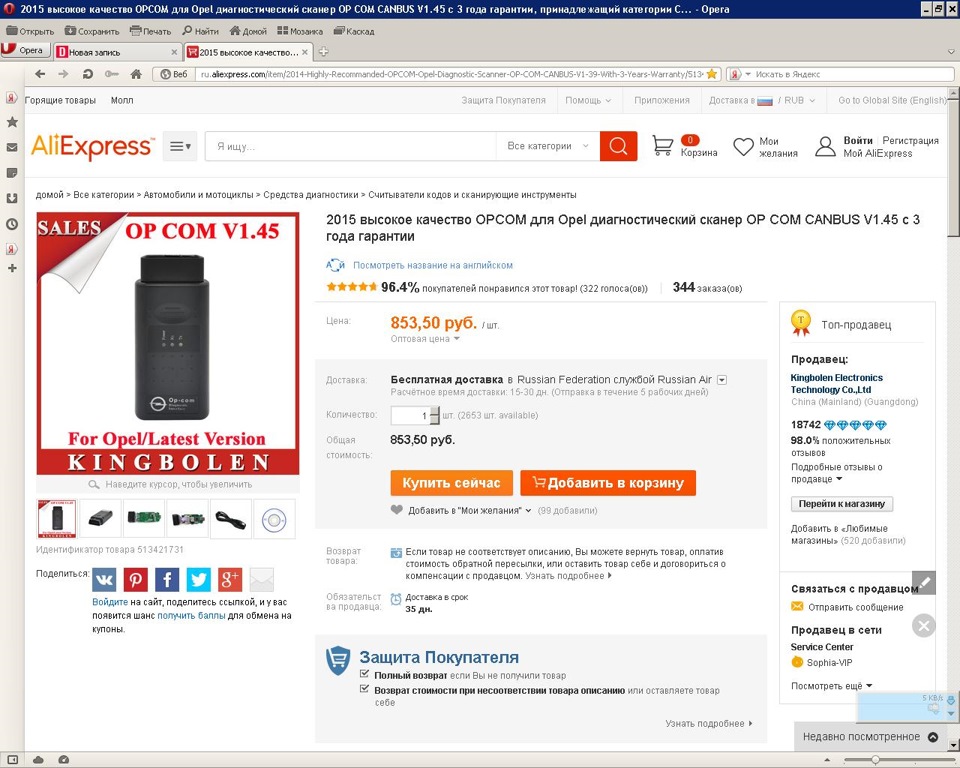
Task: Click Отправить сообщение to seller
Action: click(x=855, y=607)
